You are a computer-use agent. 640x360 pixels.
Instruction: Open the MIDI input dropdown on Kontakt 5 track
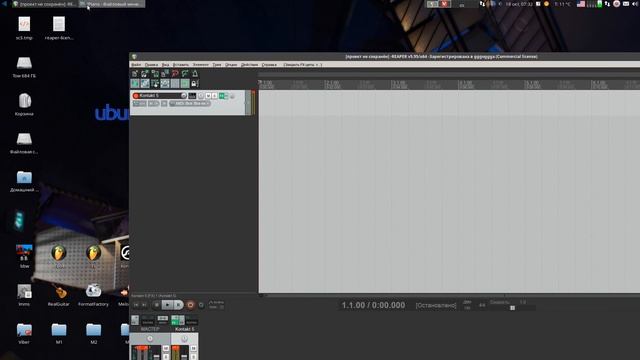click(x=190, y=104)
